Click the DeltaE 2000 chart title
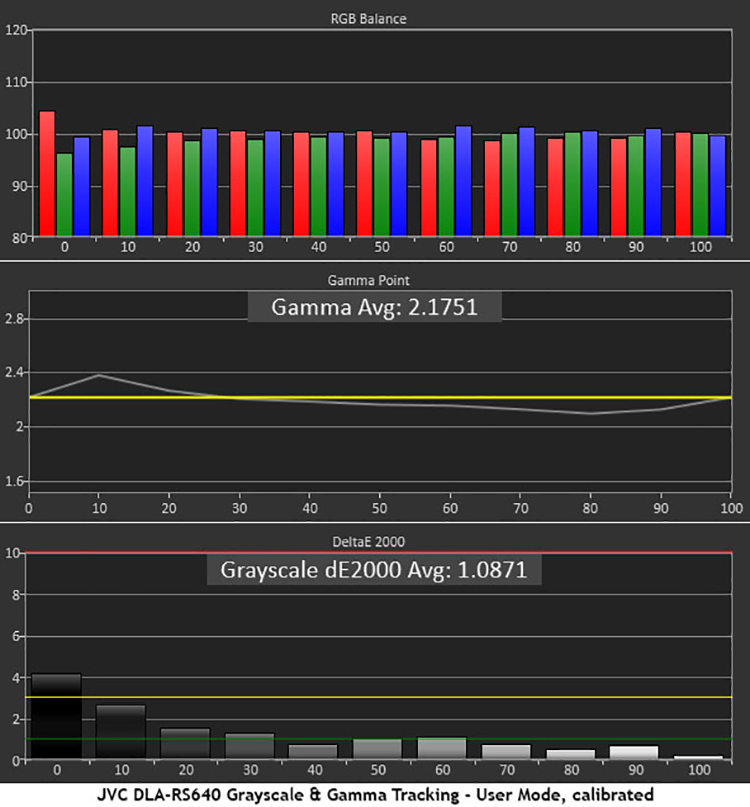This screenshot has width=750, height=807. tap(375, 541)
